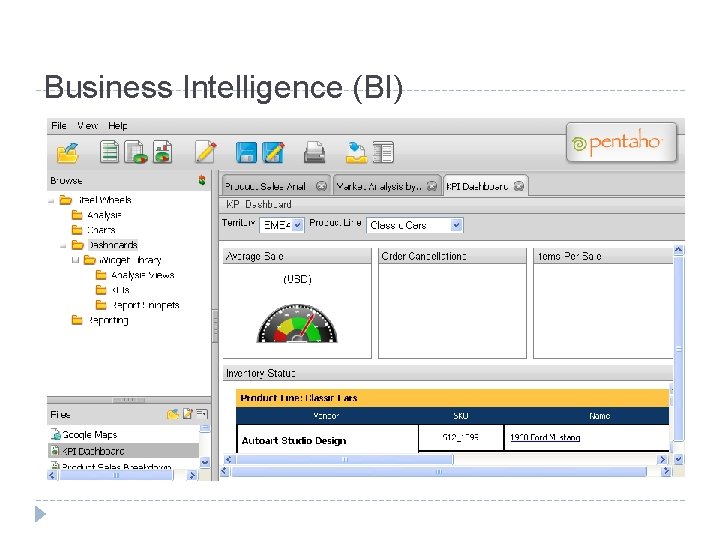Select the Analysis Views folder
This screenshot has width=720, height=540.
143,275
